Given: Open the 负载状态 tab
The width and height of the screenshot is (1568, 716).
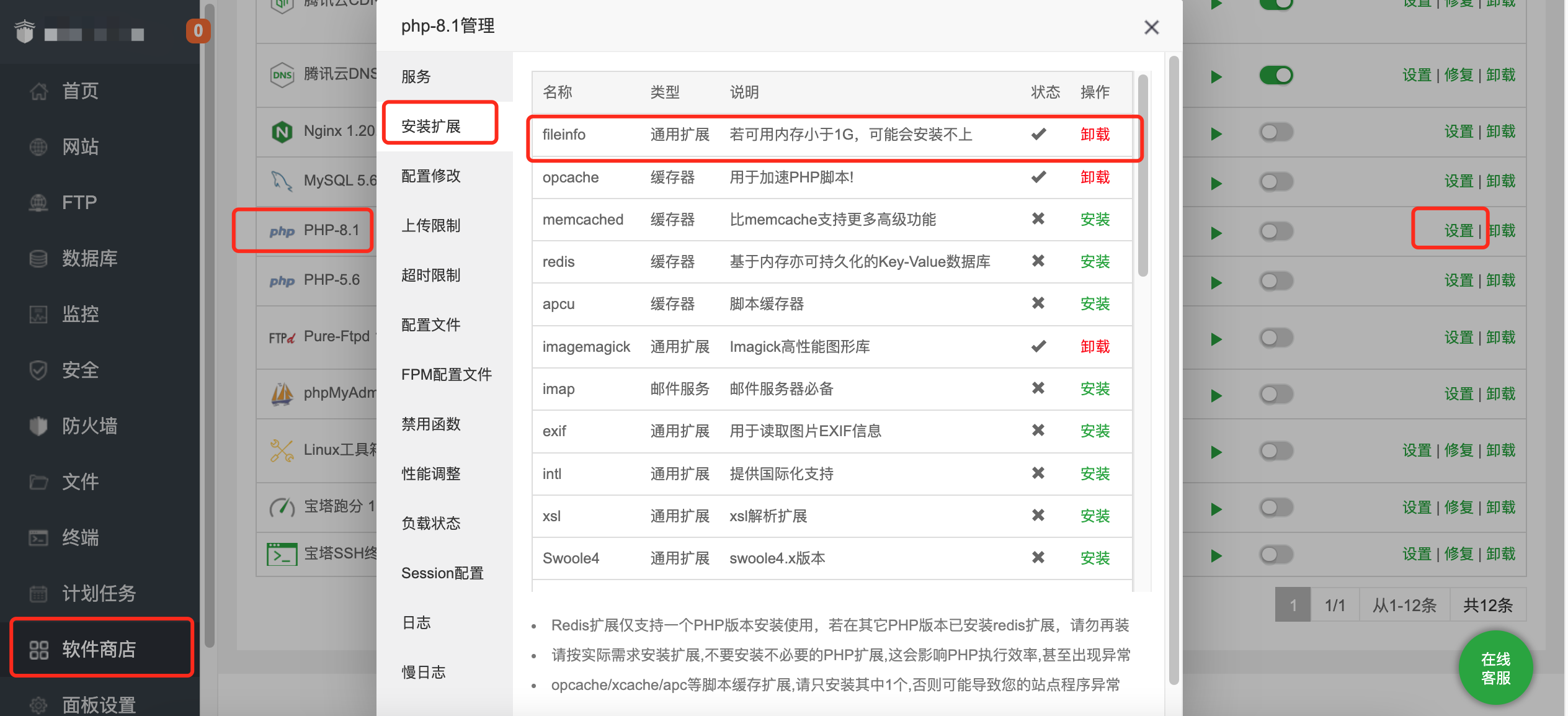Looking at the screenshot, I should [x=431, y=523].
